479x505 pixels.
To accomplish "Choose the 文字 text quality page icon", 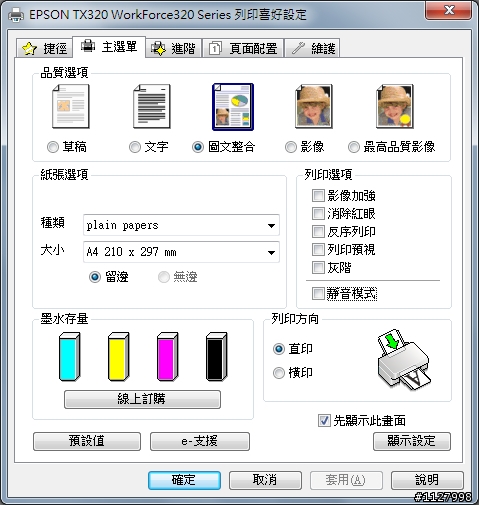I will [x=152, y=106].
